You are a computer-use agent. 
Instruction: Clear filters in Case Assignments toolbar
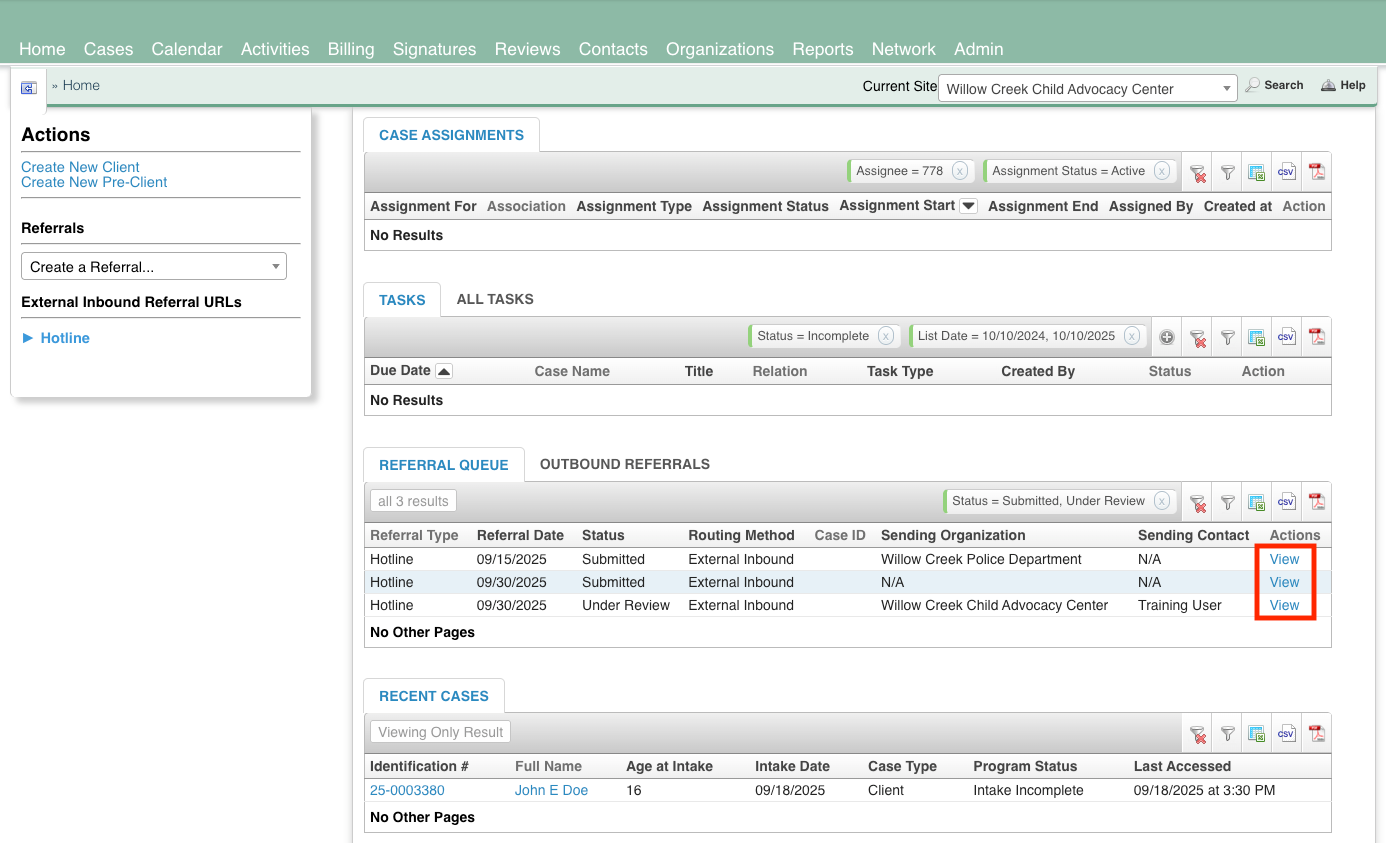[1197, 172]
